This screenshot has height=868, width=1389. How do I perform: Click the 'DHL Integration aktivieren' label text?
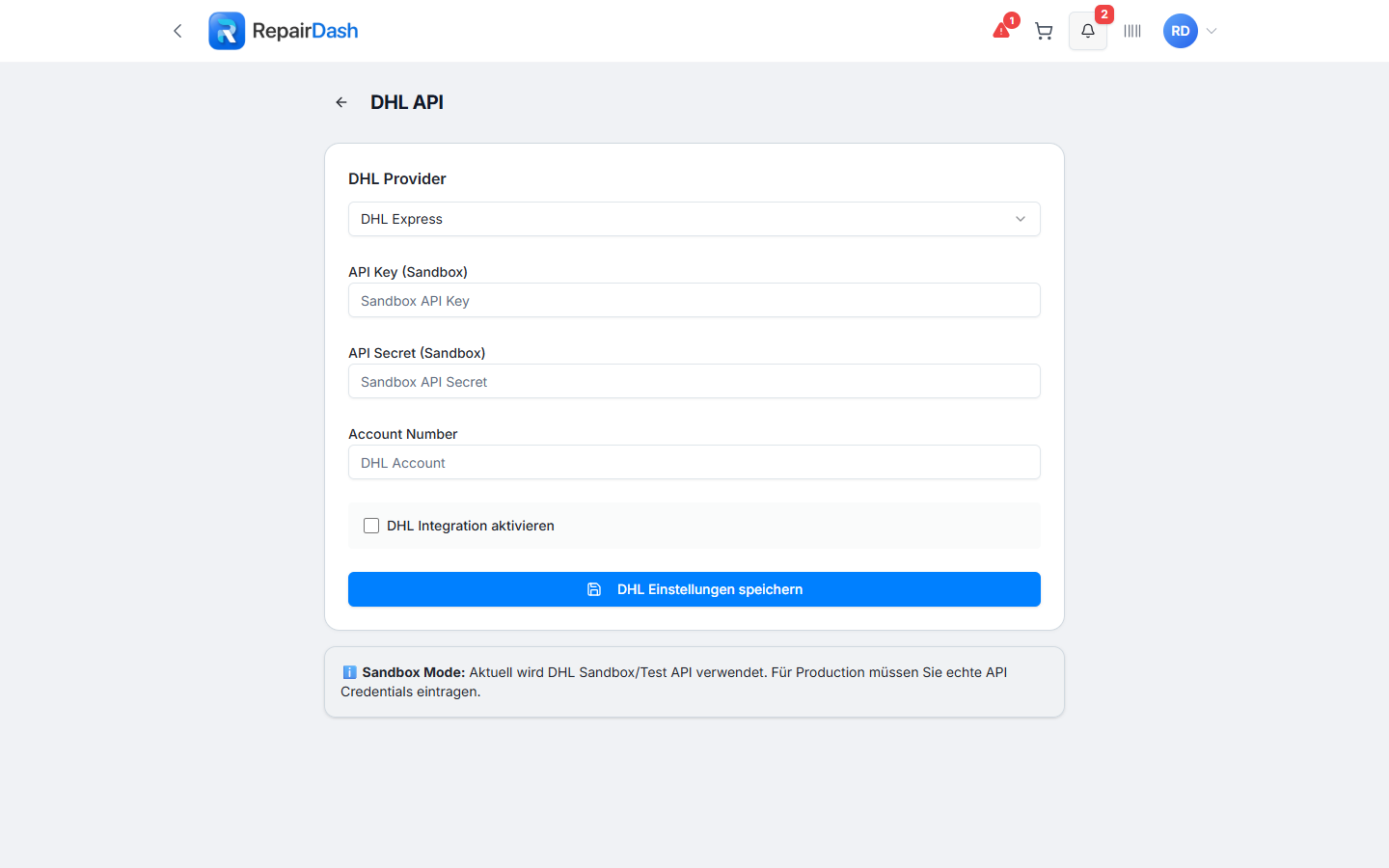471,526
